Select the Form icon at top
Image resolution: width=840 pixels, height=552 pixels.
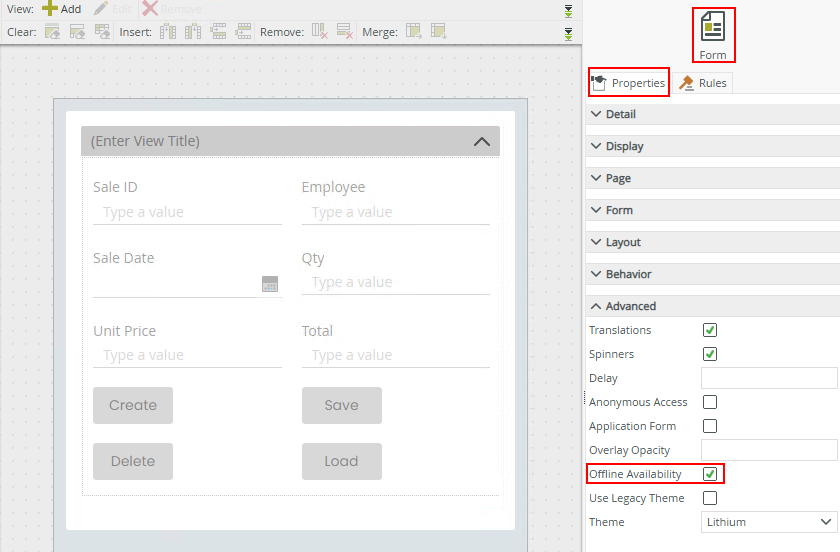(713, 35)
